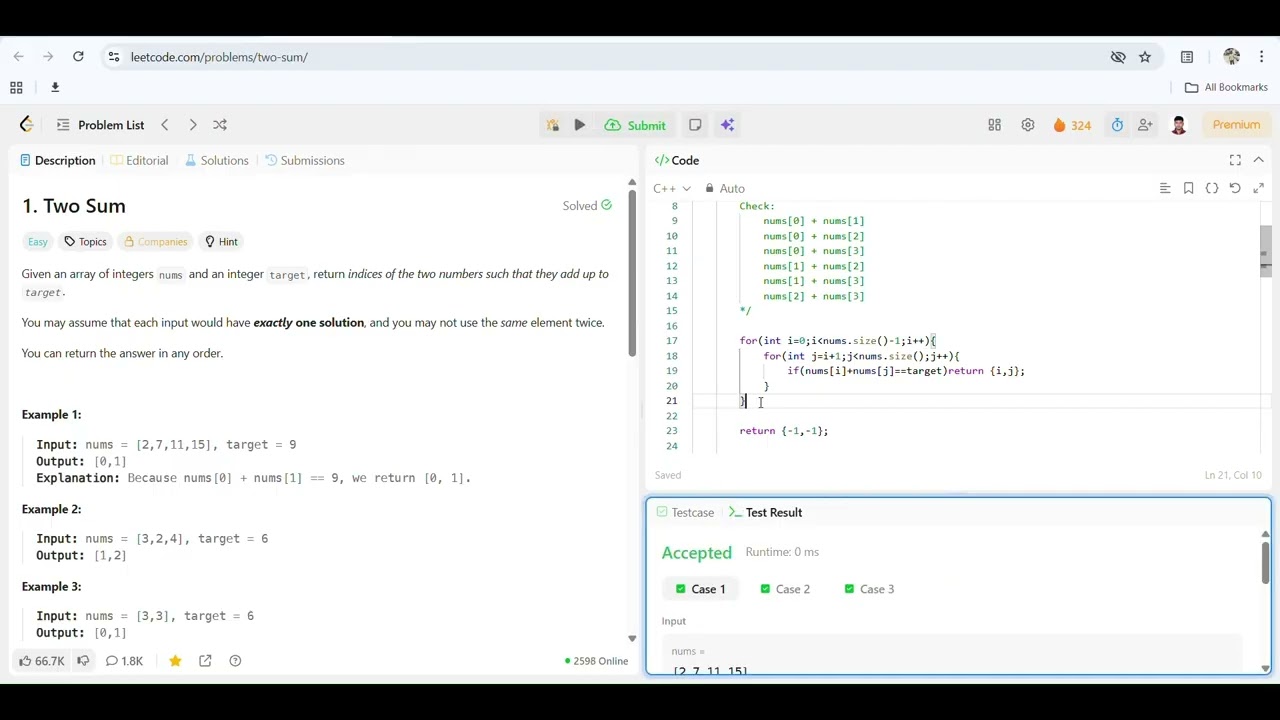The width and height of the screenshot is (1280, 720).
Task: Switch to the Editorial tab
Action: 140,160
